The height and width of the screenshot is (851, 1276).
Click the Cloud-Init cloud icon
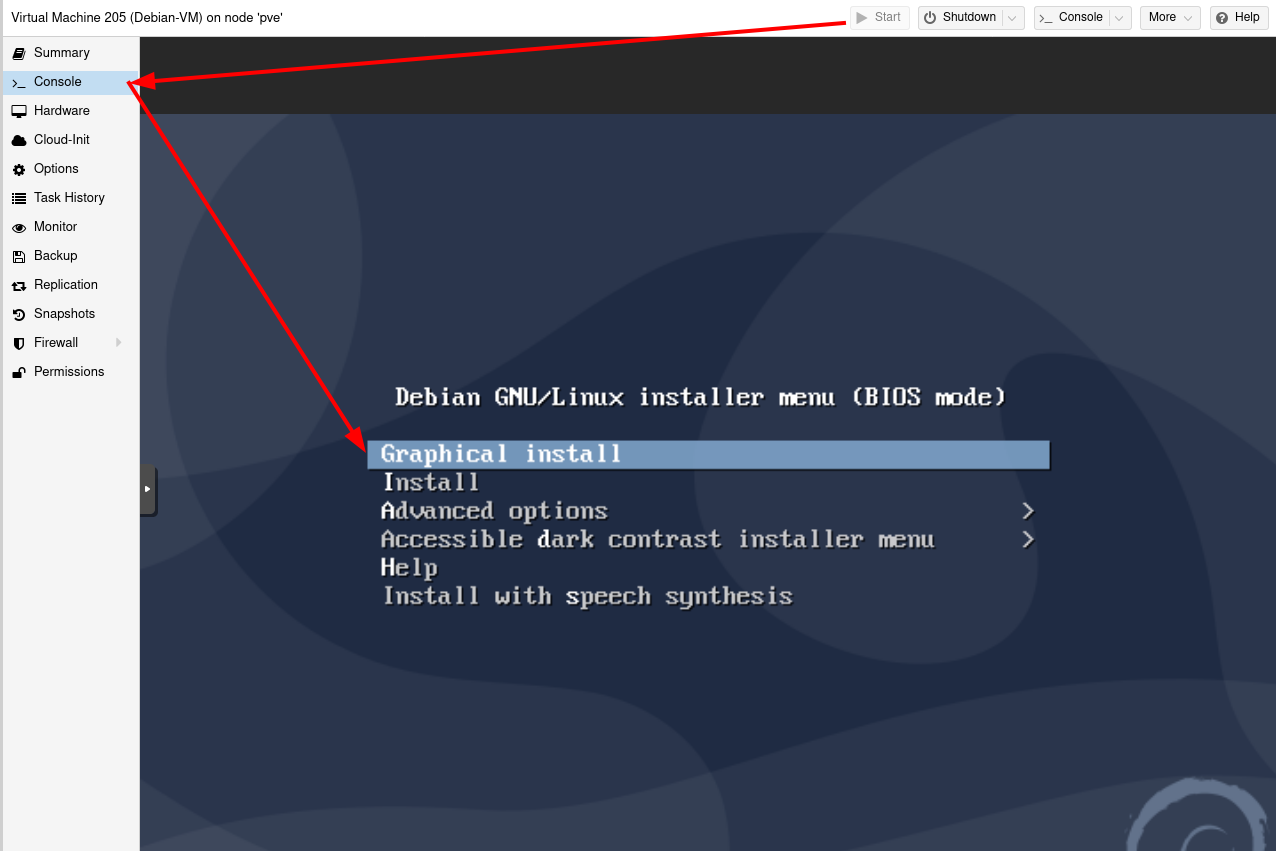[18, 140]
